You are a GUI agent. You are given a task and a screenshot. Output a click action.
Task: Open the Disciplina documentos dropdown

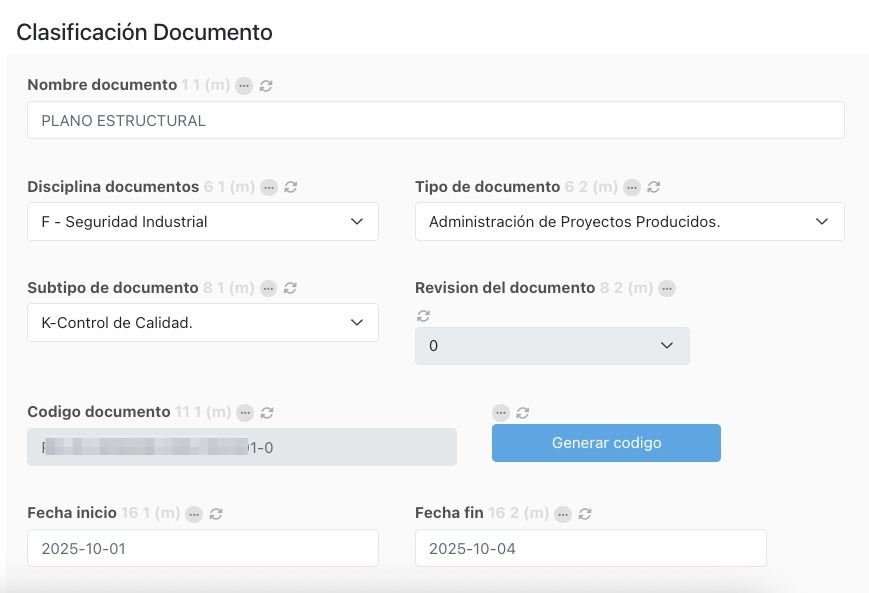(x=203, y=222)
